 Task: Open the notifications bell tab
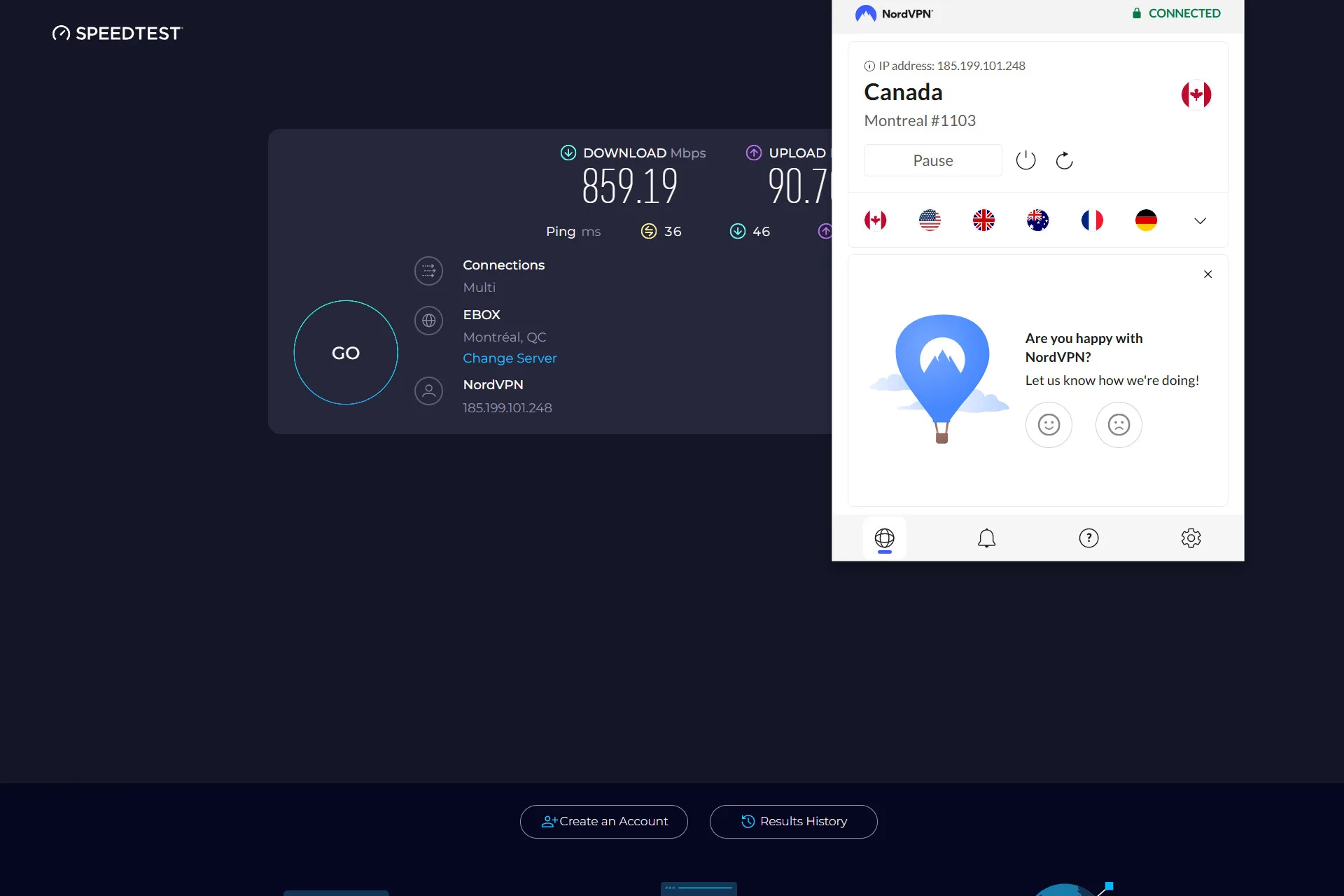click(986, 538)
